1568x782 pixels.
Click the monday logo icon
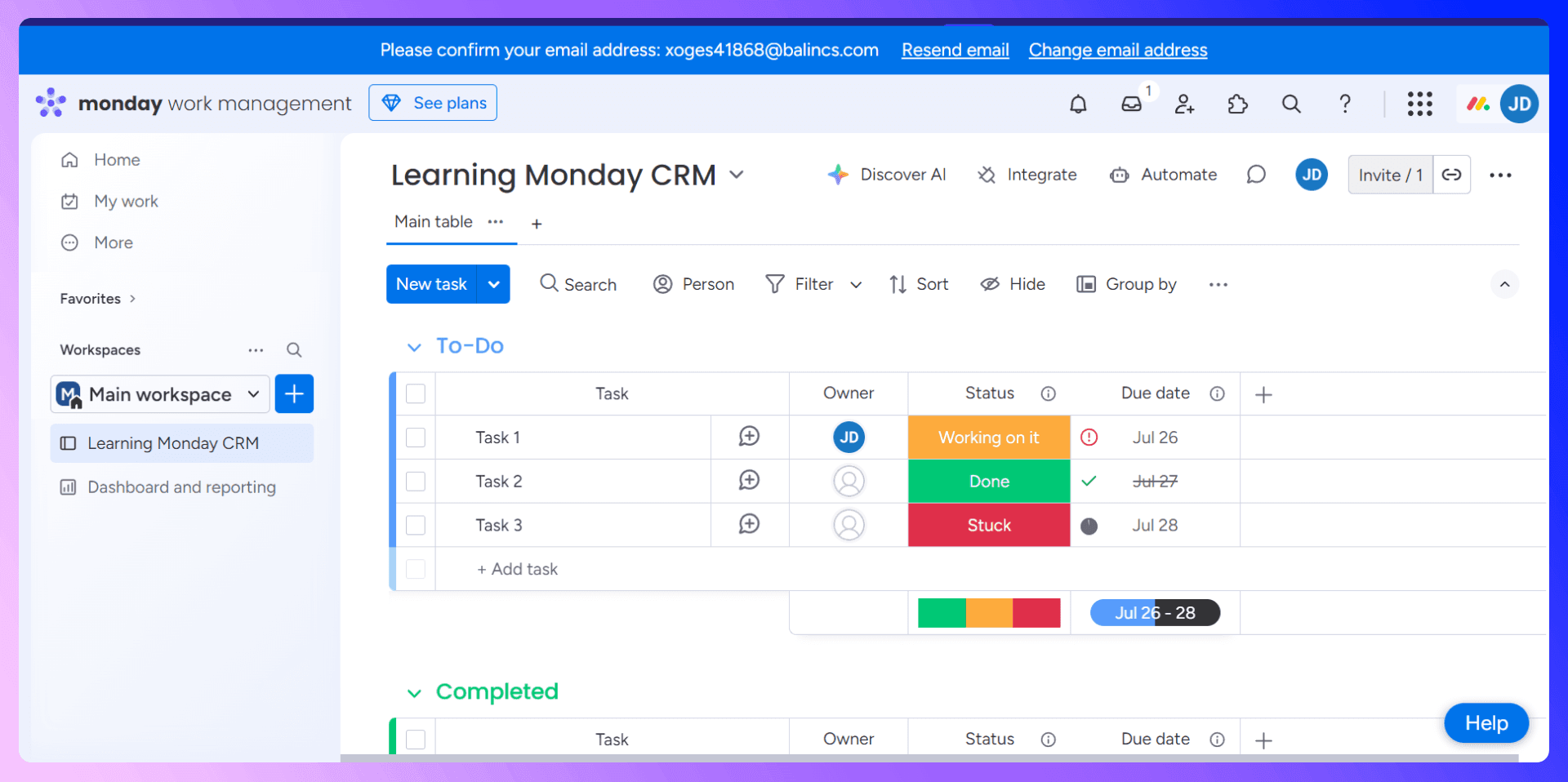coord(51,103)
